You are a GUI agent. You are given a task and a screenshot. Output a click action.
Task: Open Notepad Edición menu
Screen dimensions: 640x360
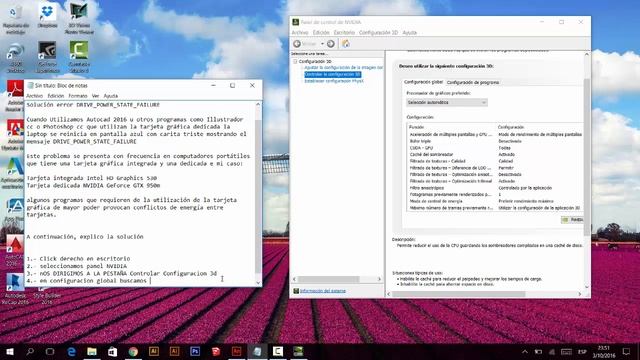point(56,96)
